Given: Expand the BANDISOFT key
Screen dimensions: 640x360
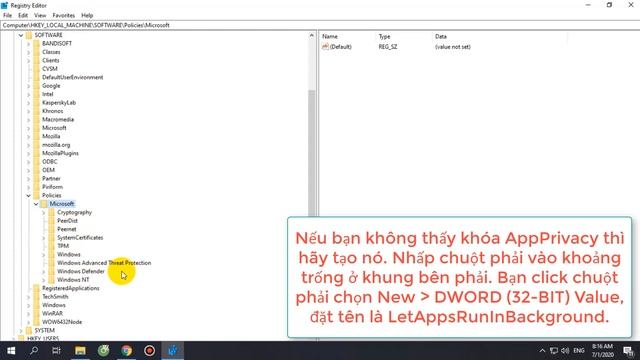Looking at the screenshot, I should pos(29,44).
